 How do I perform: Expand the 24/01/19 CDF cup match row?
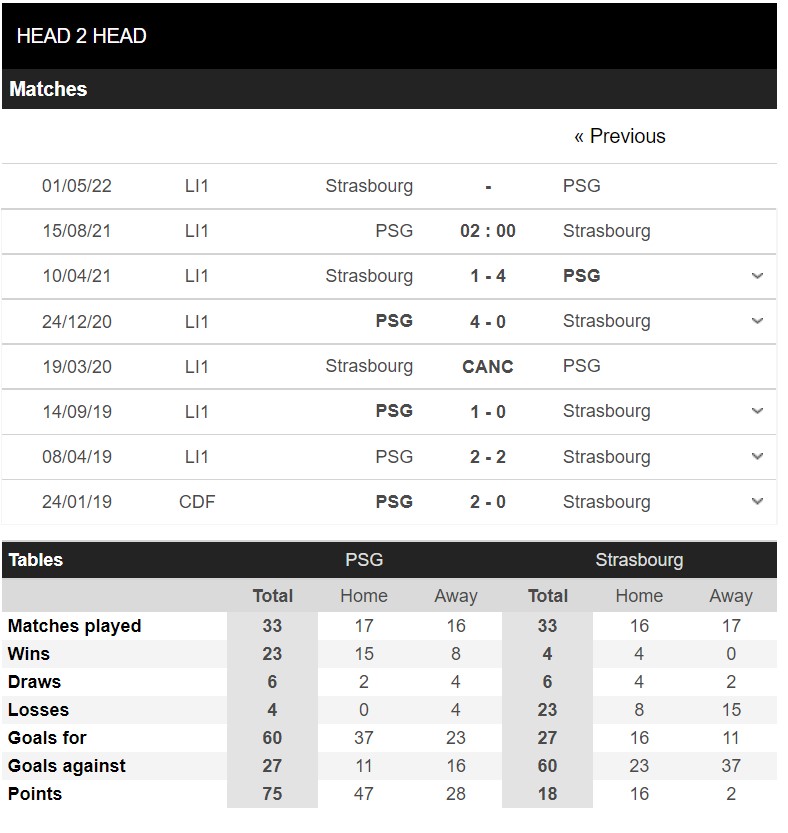[757, 501]
